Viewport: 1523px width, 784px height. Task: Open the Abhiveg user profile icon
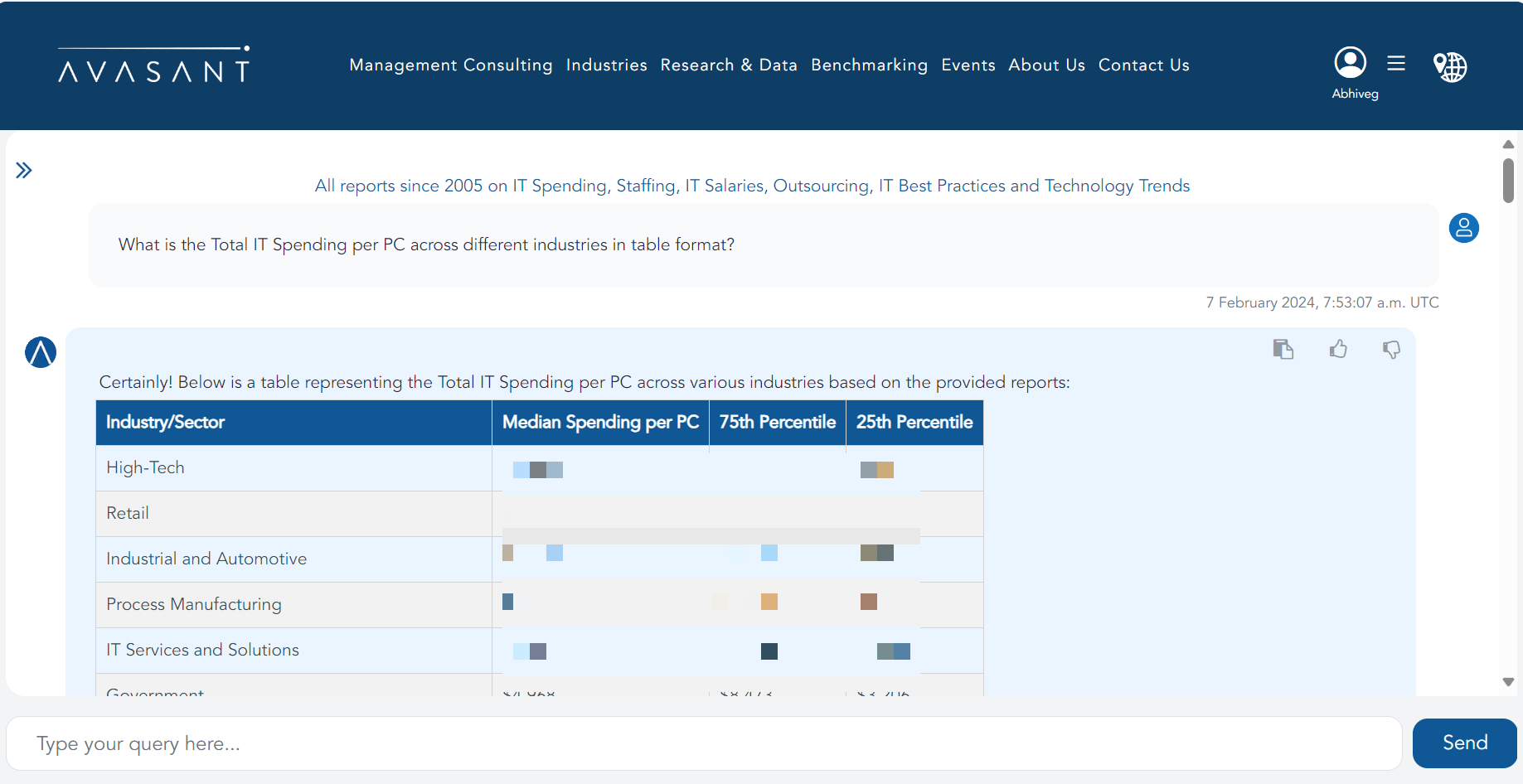pos(1350,63)
